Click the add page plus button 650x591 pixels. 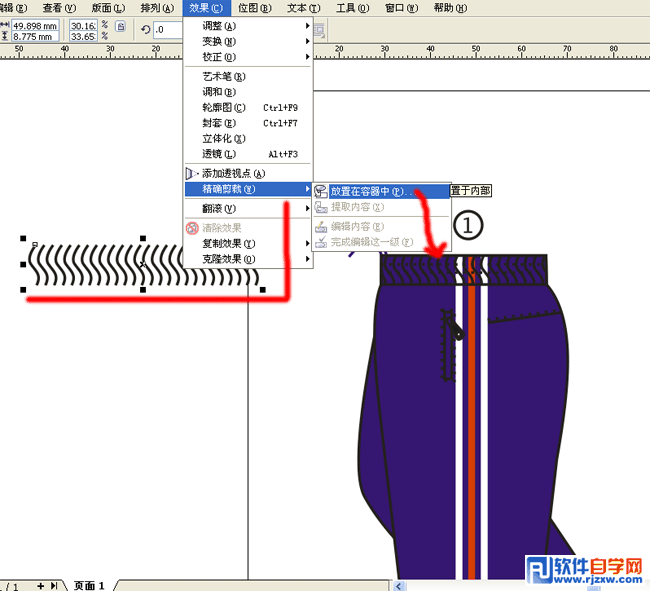pyautogui.click(x=40, y=586)
